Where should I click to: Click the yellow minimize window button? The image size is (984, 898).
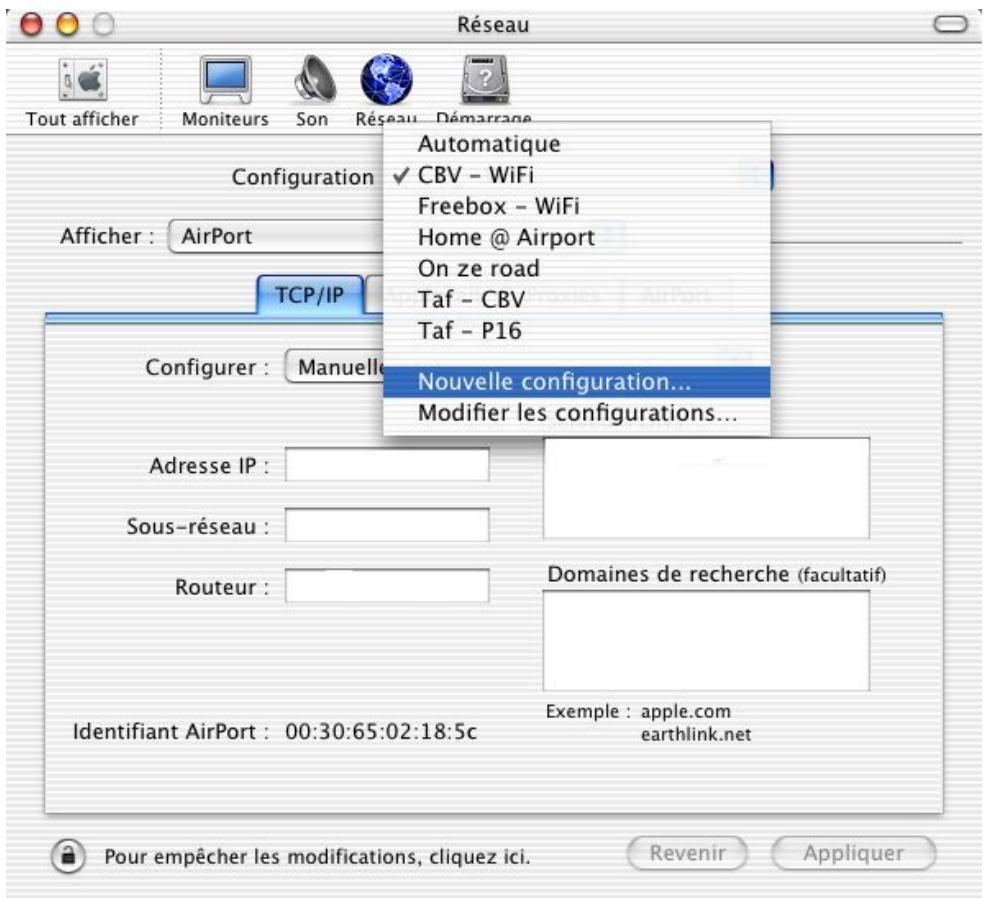click(x=68, y=24)
